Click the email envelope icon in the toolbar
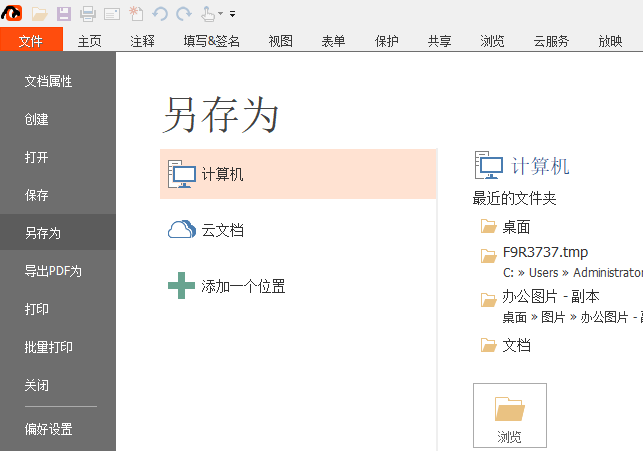This screenshot has width=643, height=451. (112, 14)
